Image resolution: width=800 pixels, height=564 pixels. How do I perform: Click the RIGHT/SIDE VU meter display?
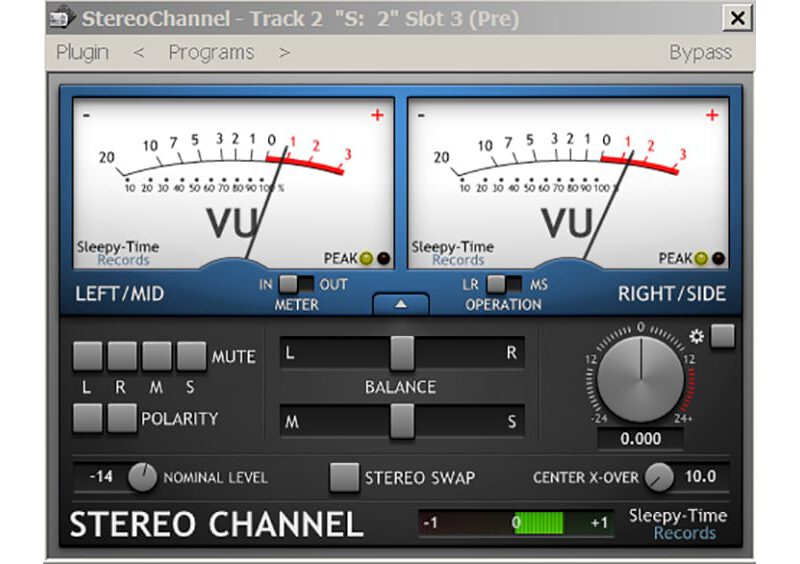[568, 183]
